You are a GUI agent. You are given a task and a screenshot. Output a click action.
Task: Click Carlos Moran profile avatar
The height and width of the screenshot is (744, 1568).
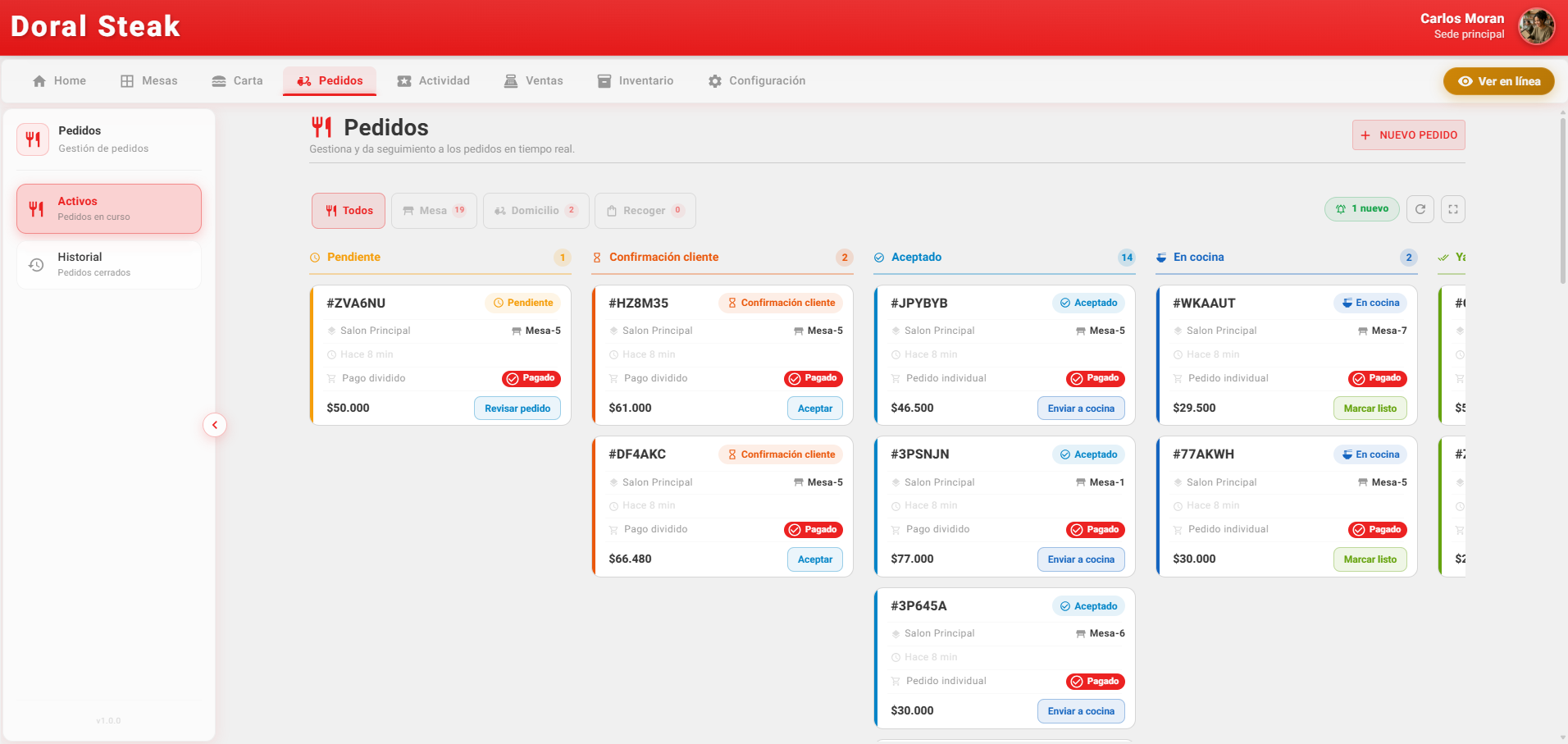pos(1536,26)
